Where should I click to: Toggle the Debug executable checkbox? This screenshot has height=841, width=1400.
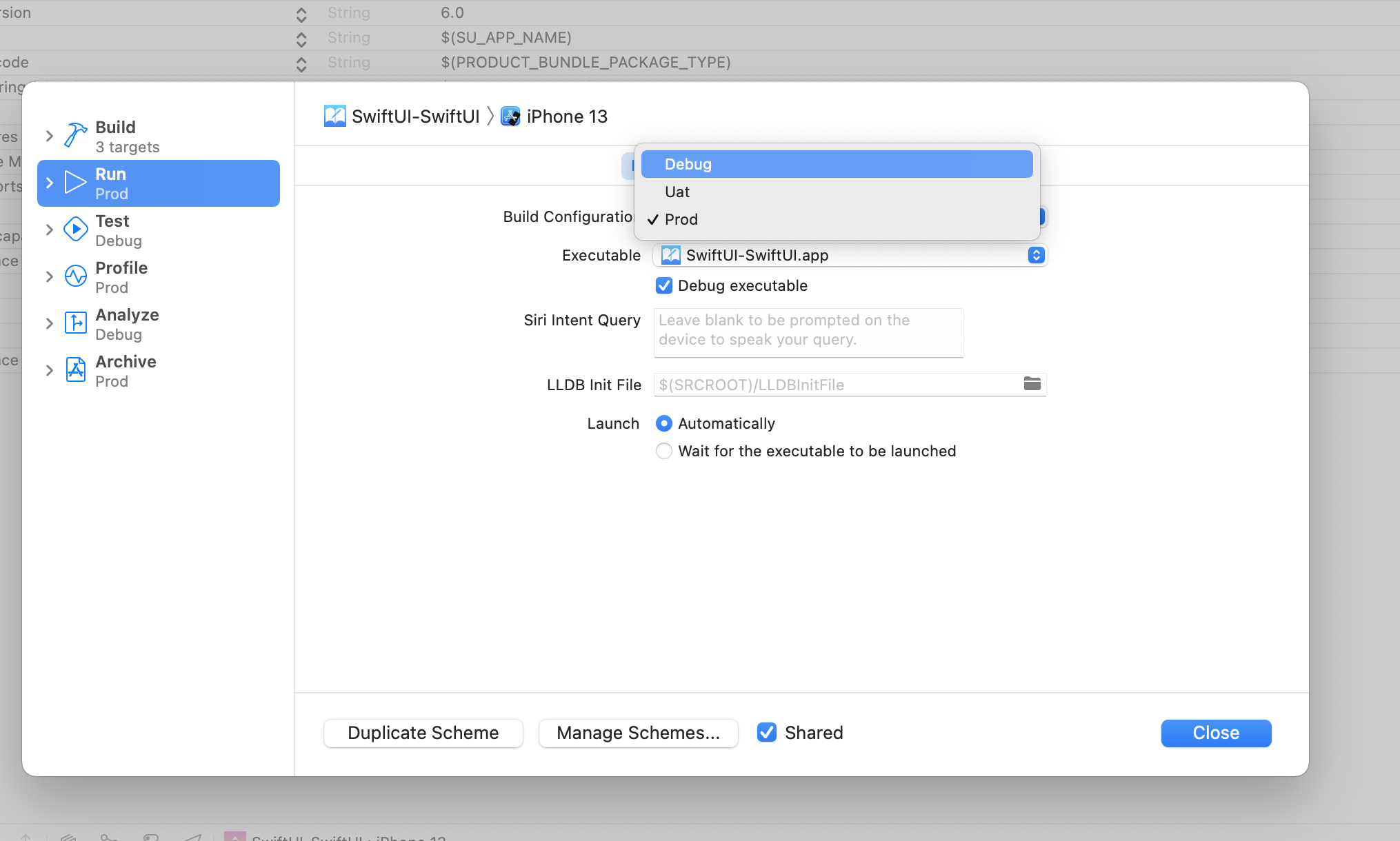tap(663, 285)
